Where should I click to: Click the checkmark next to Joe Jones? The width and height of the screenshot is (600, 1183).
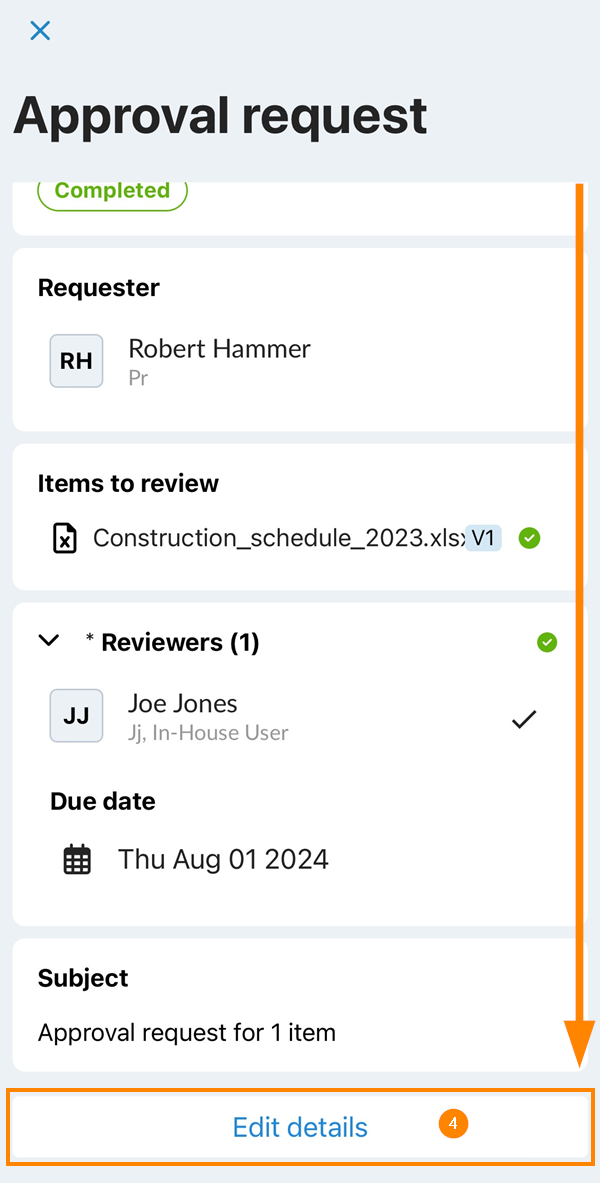[524, 719]
